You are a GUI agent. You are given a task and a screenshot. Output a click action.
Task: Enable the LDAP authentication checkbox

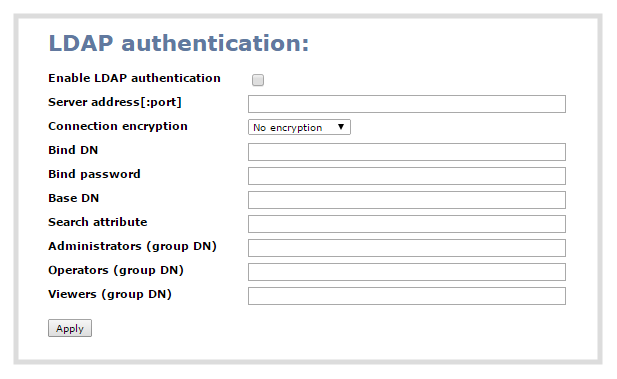258,80
